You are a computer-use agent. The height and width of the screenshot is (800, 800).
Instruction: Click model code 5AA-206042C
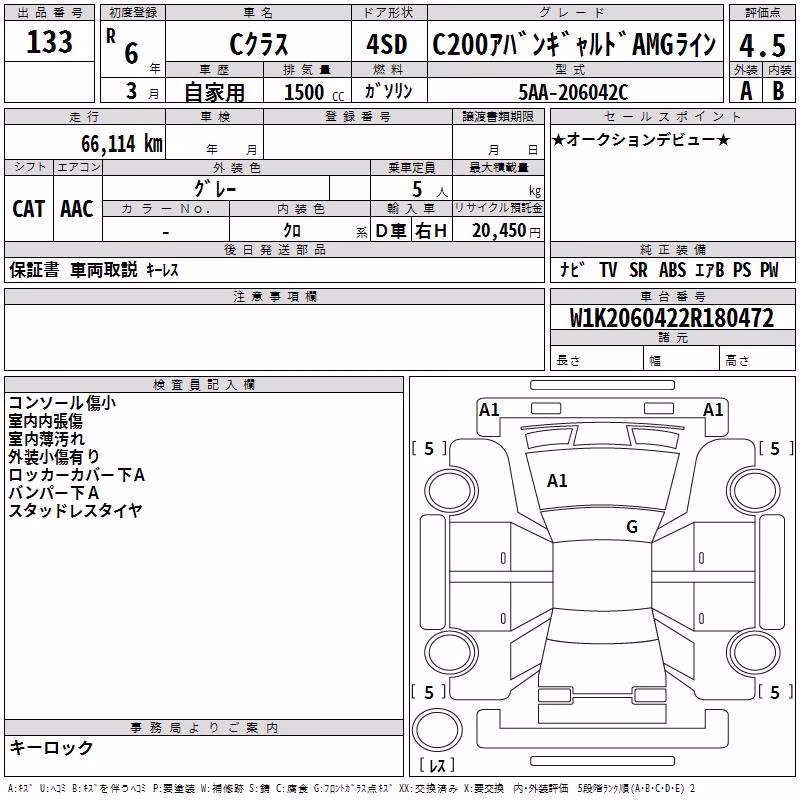[573, 92]
